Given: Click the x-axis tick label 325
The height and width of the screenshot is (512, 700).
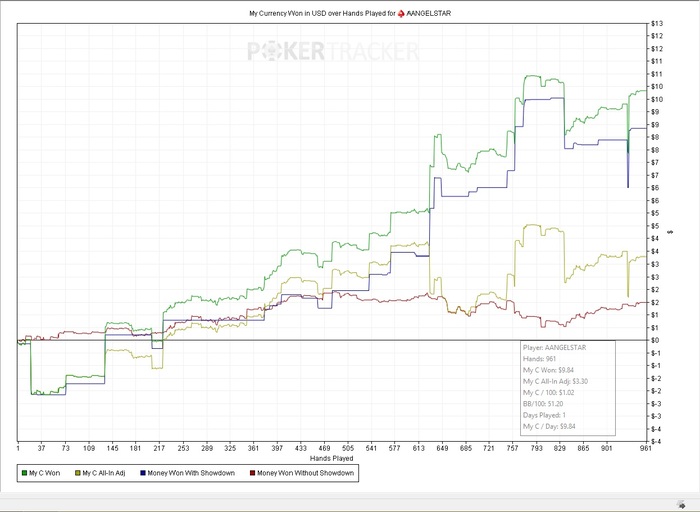Looking at the screenshot, I should 230,448.
